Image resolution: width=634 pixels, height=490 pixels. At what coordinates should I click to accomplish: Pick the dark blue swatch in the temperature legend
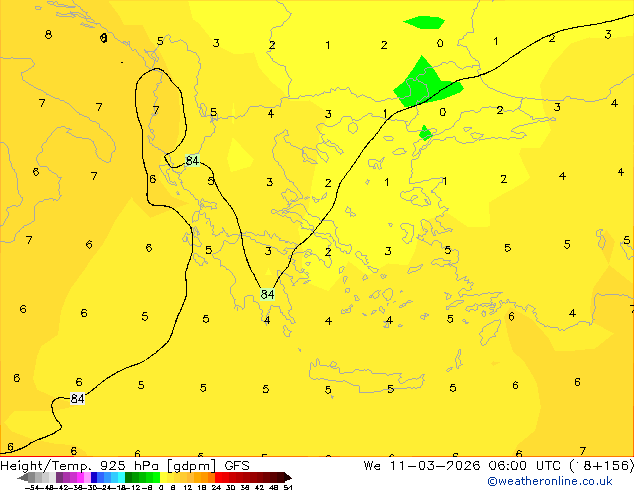[x=94, y=477]
